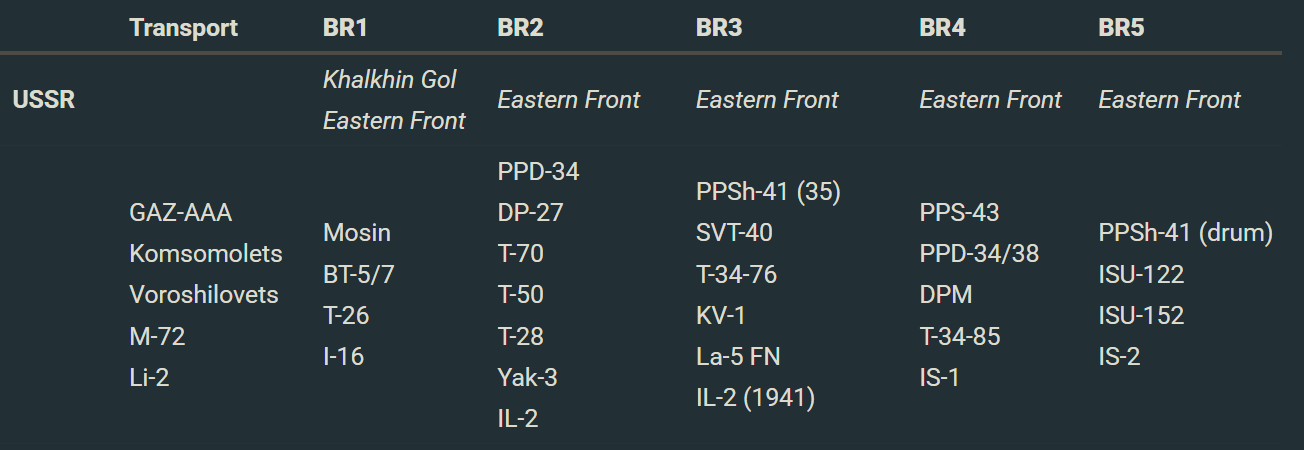Click the BR5 column header
1304x450 pixels.
[1121, 28]
